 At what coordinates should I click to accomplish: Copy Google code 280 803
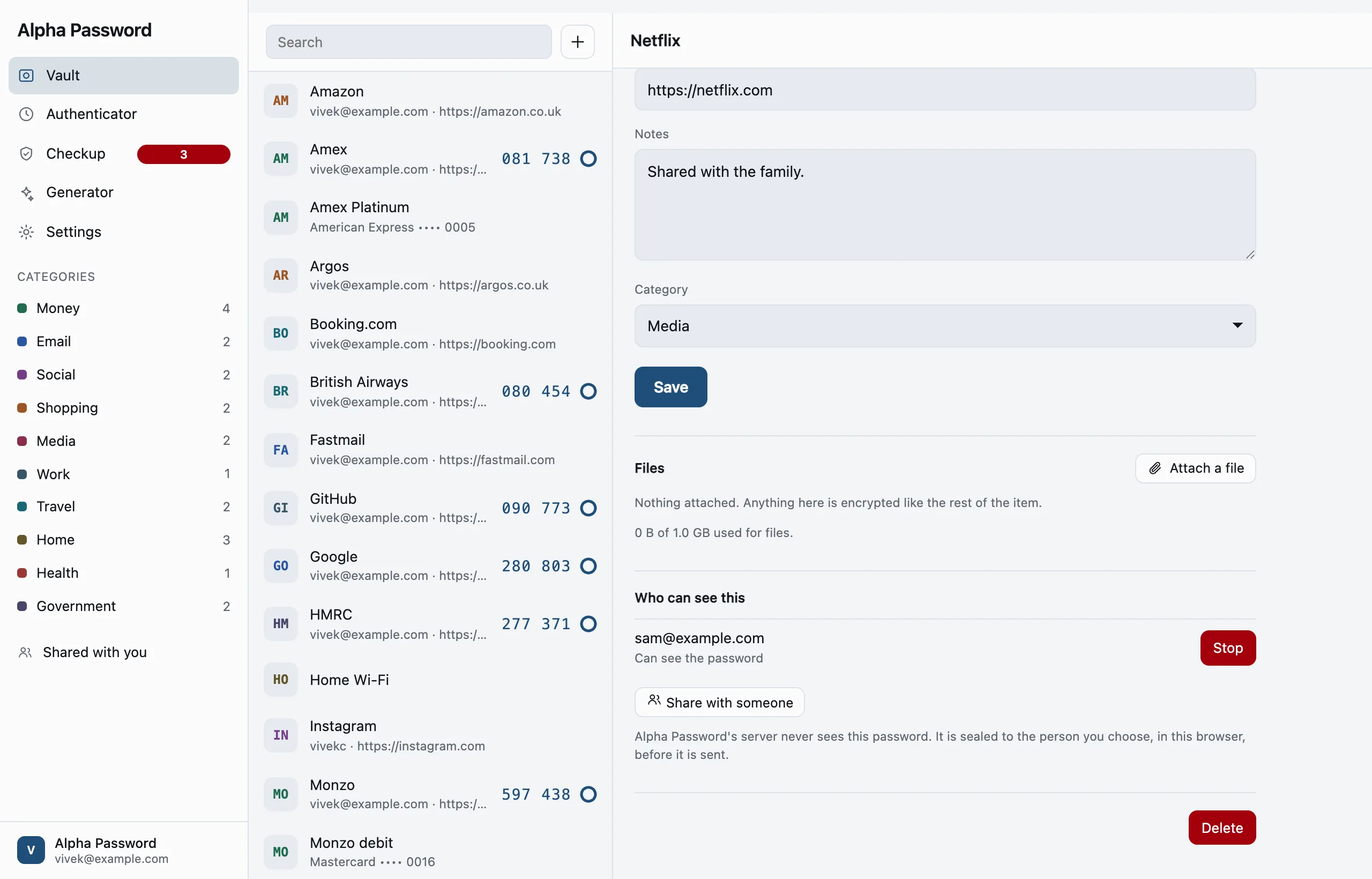[536, 566]
